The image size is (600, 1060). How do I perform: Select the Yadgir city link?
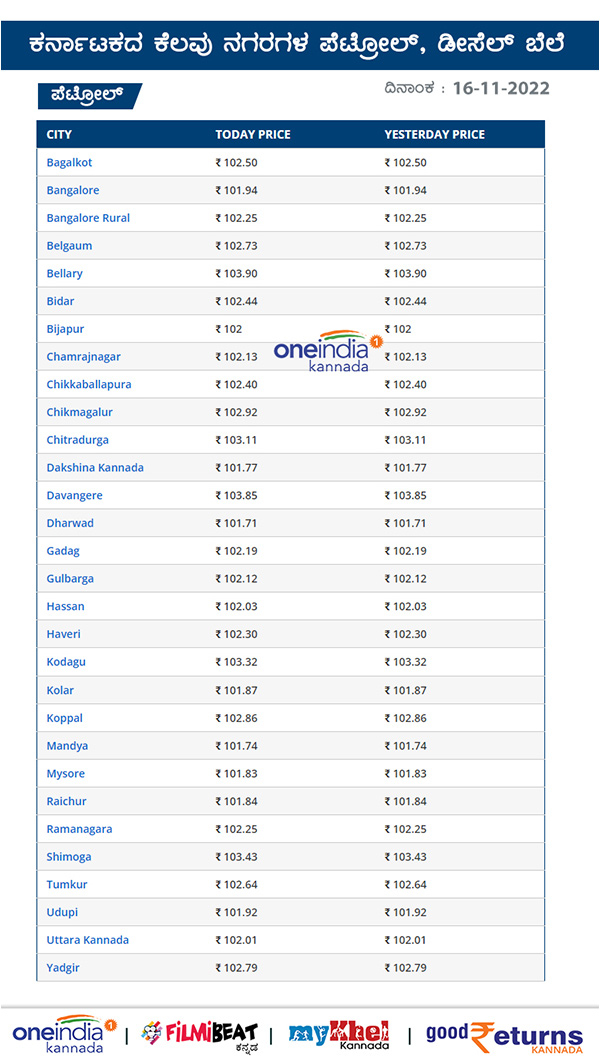tap(63, 968)
